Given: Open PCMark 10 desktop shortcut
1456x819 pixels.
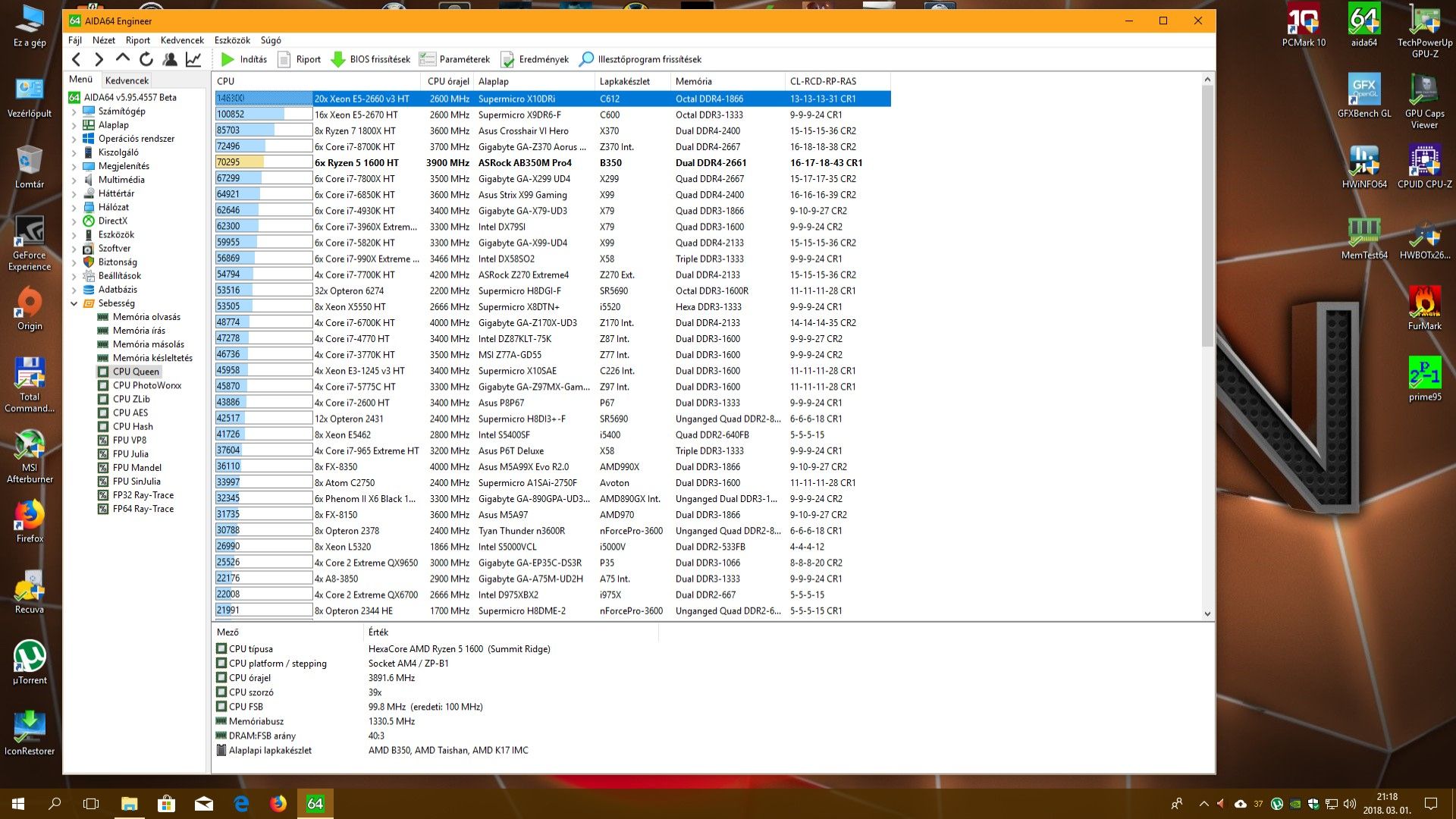Looking at the screenshot, I should (1304, 26).
